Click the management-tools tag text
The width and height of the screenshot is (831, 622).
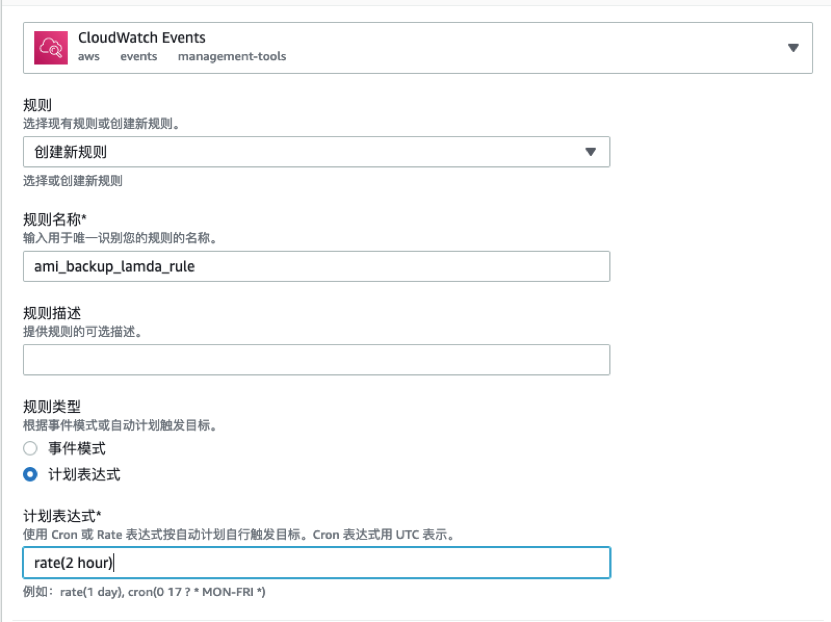tap(232, 56)
